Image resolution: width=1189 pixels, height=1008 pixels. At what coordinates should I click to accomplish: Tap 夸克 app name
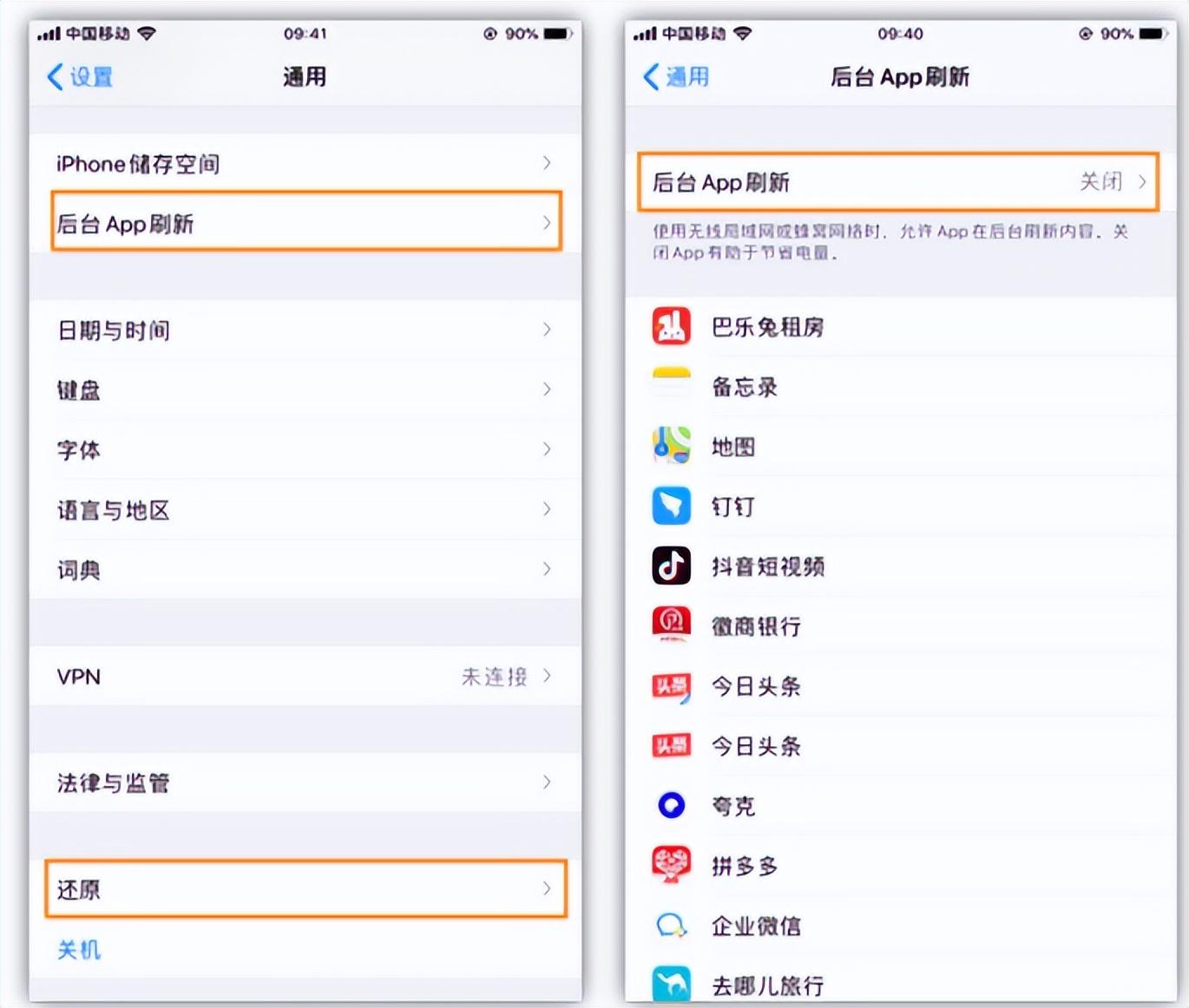point(733,806)
